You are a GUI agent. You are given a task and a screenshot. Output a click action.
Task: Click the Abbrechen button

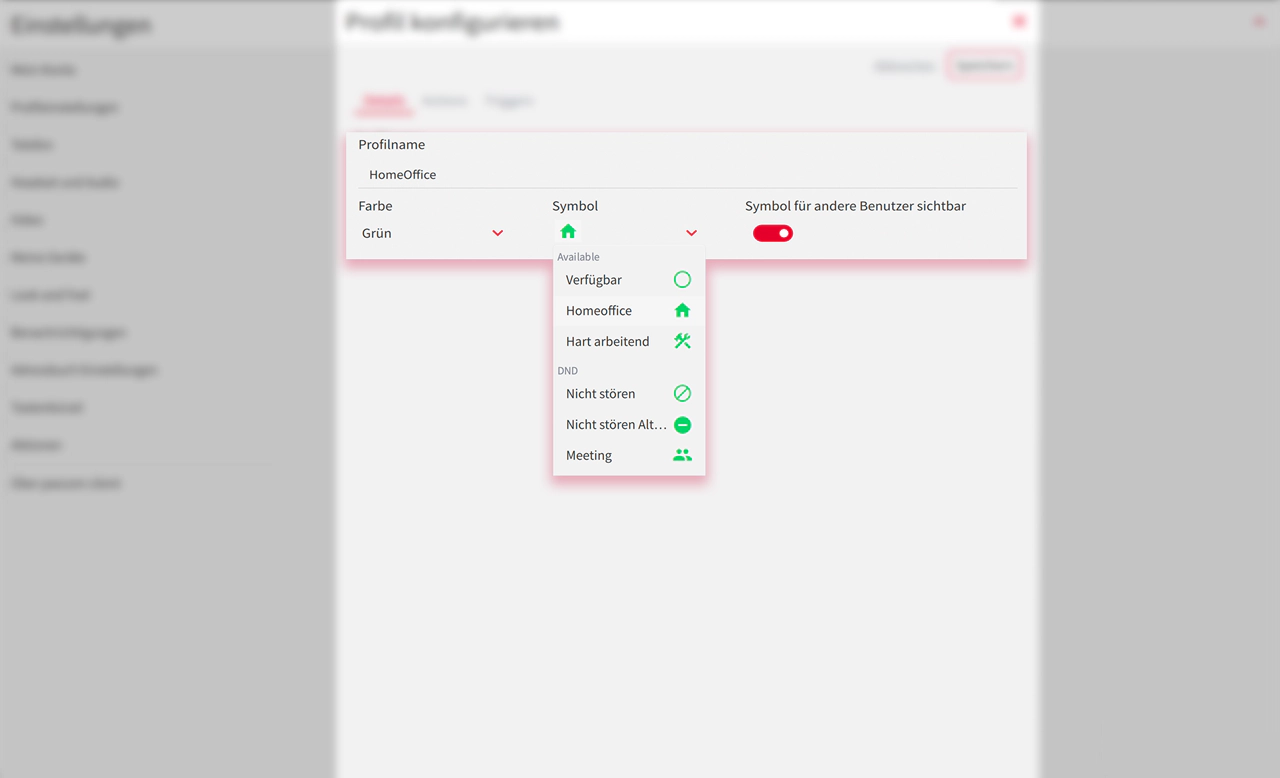(x=903, y=64)
